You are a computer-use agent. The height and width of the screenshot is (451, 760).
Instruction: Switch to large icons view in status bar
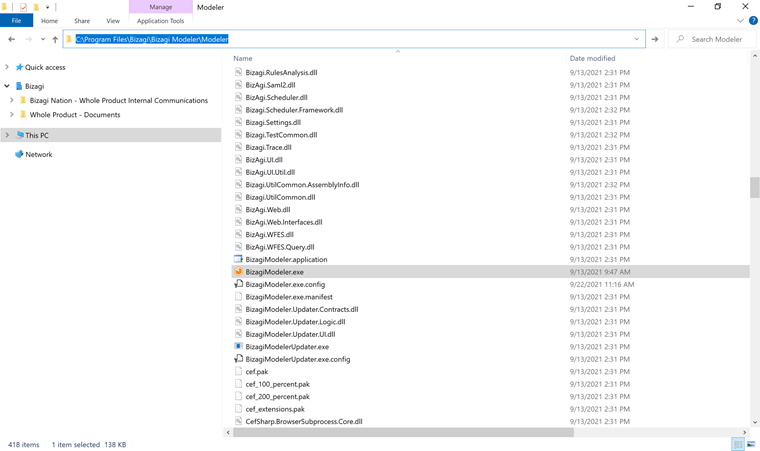coord(751,444)
